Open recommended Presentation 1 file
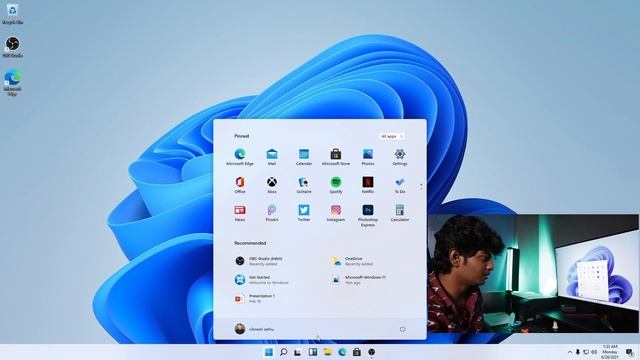640x360 pixels. 256,298
